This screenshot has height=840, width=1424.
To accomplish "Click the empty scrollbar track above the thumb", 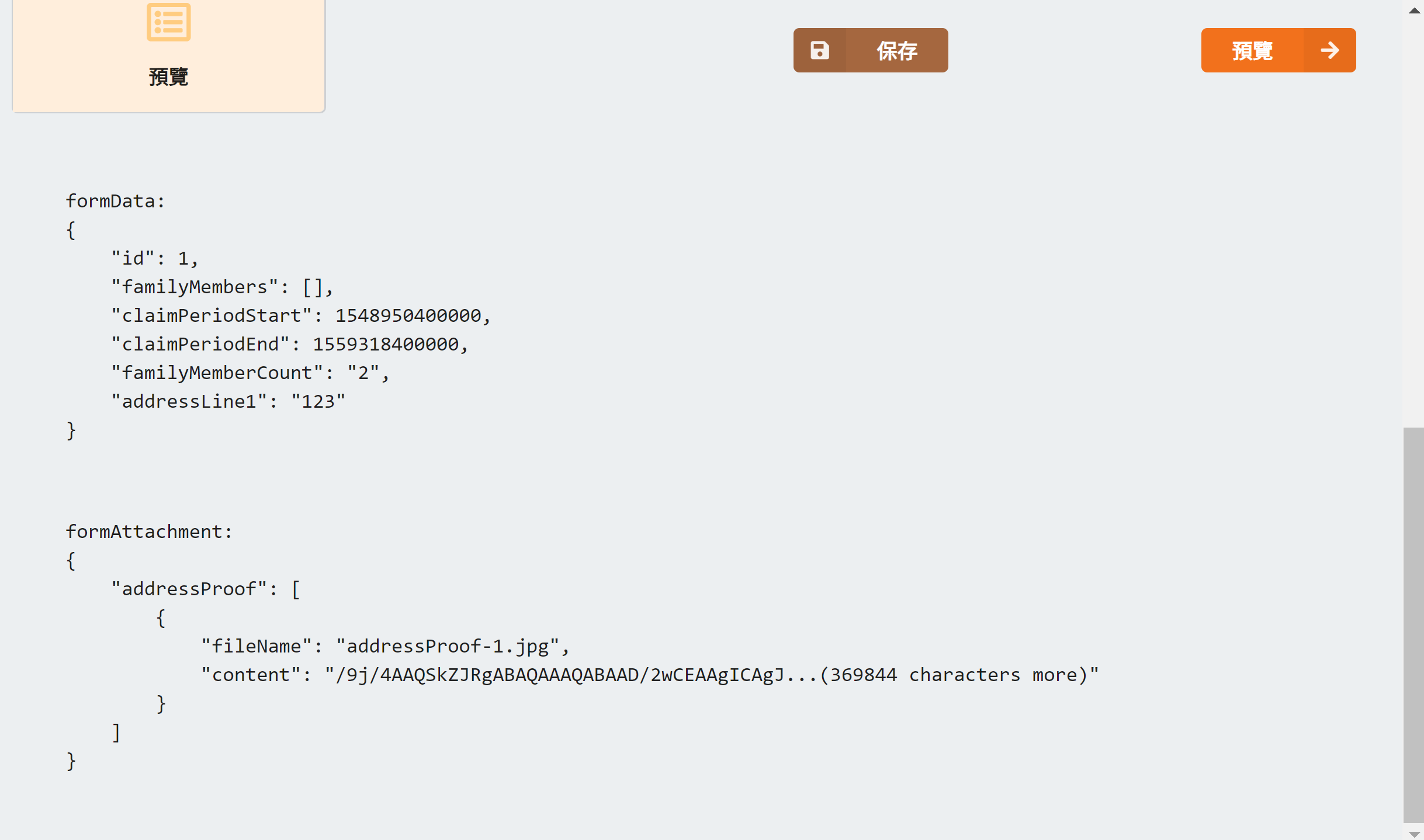I will [1413, 222].
